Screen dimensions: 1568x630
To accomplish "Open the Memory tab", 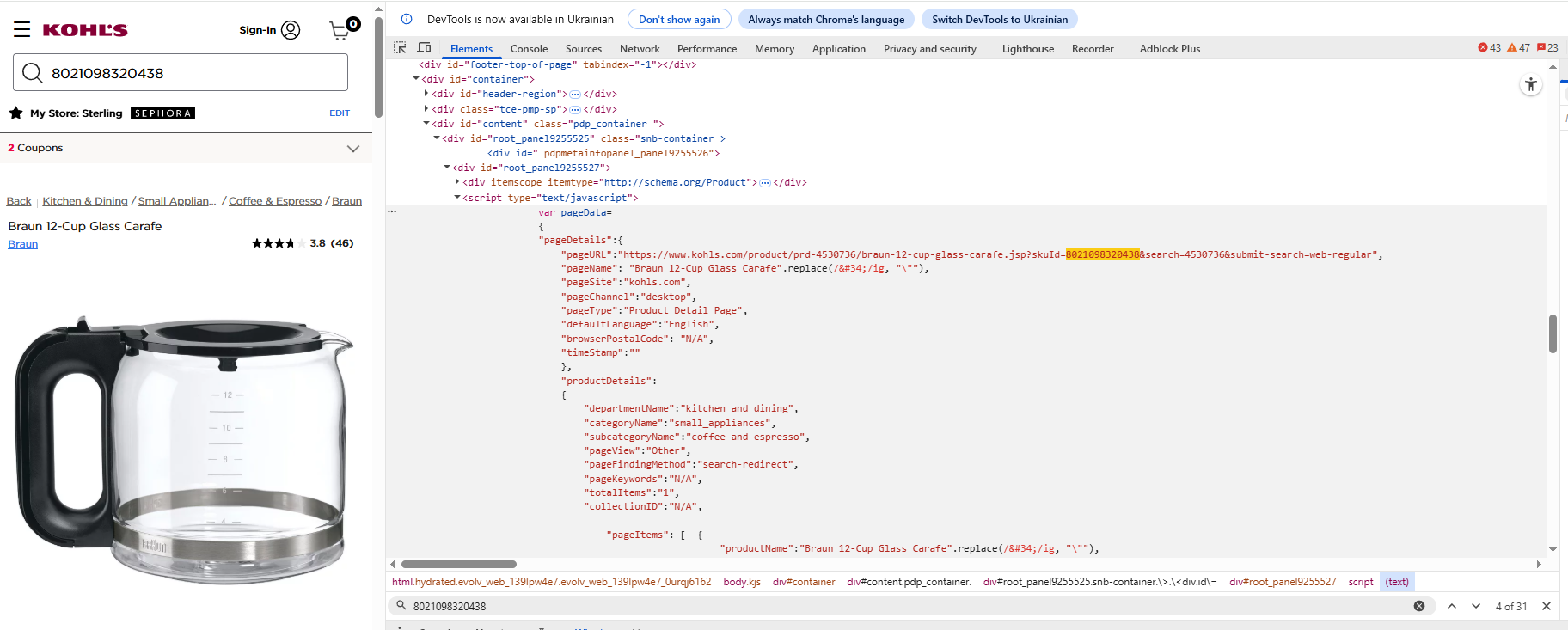I will pyautogui.click(x=775, y=49).
